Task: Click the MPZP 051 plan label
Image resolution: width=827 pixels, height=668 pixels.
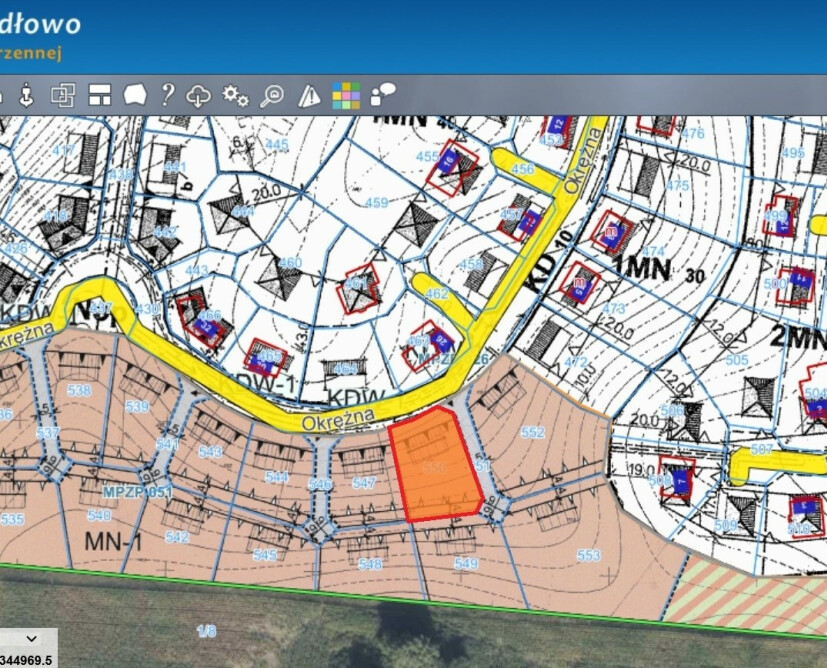Action: (137, 492)
